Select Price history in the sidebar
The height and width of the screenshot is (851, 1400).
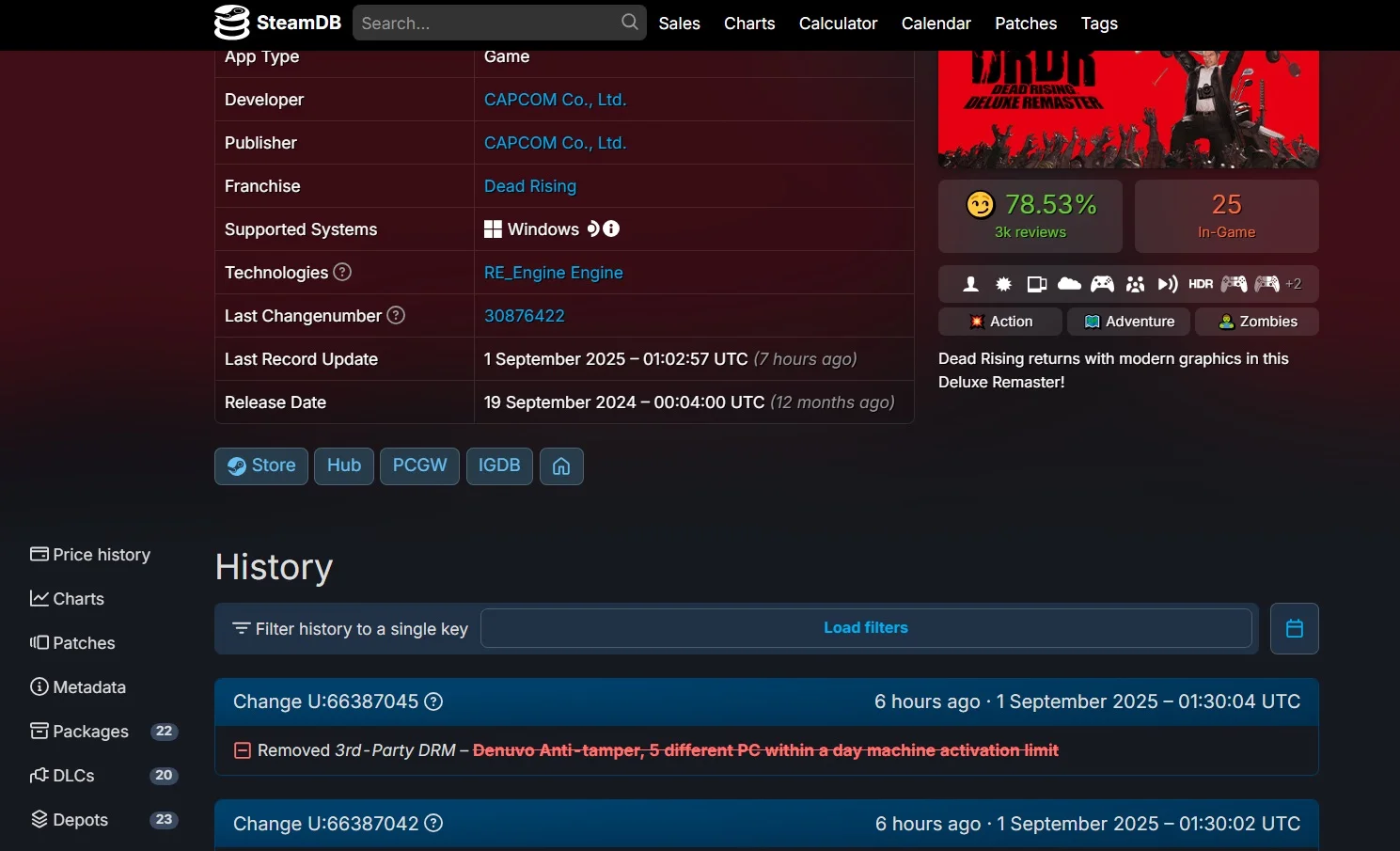(90, 555)
